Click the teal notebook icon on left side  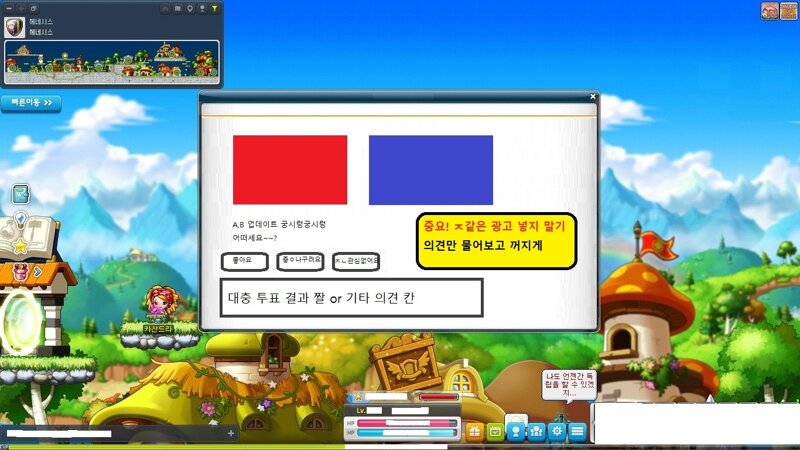pyautogui.click(x=21, y=194)
